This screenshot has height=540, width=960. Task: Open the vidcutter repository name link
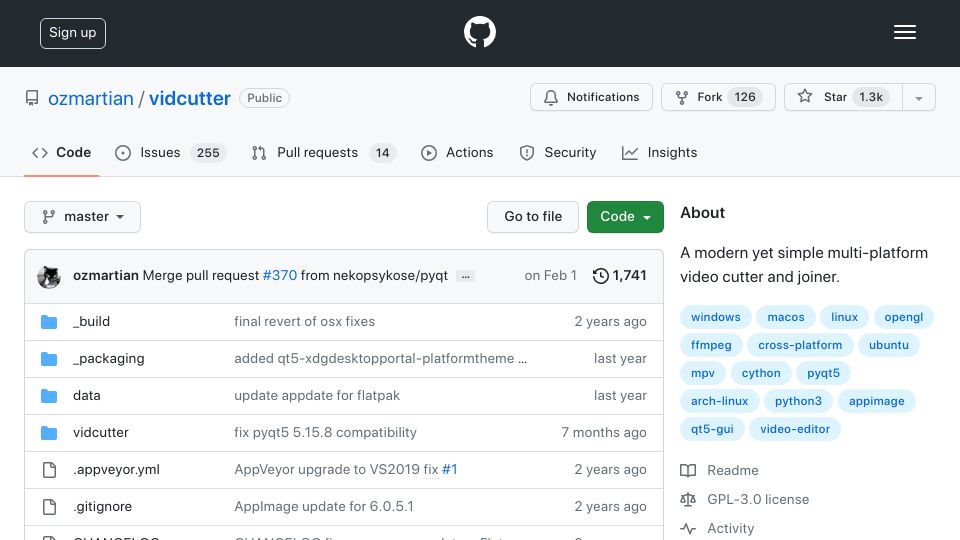pyautogui.click(x=190, y=99)
